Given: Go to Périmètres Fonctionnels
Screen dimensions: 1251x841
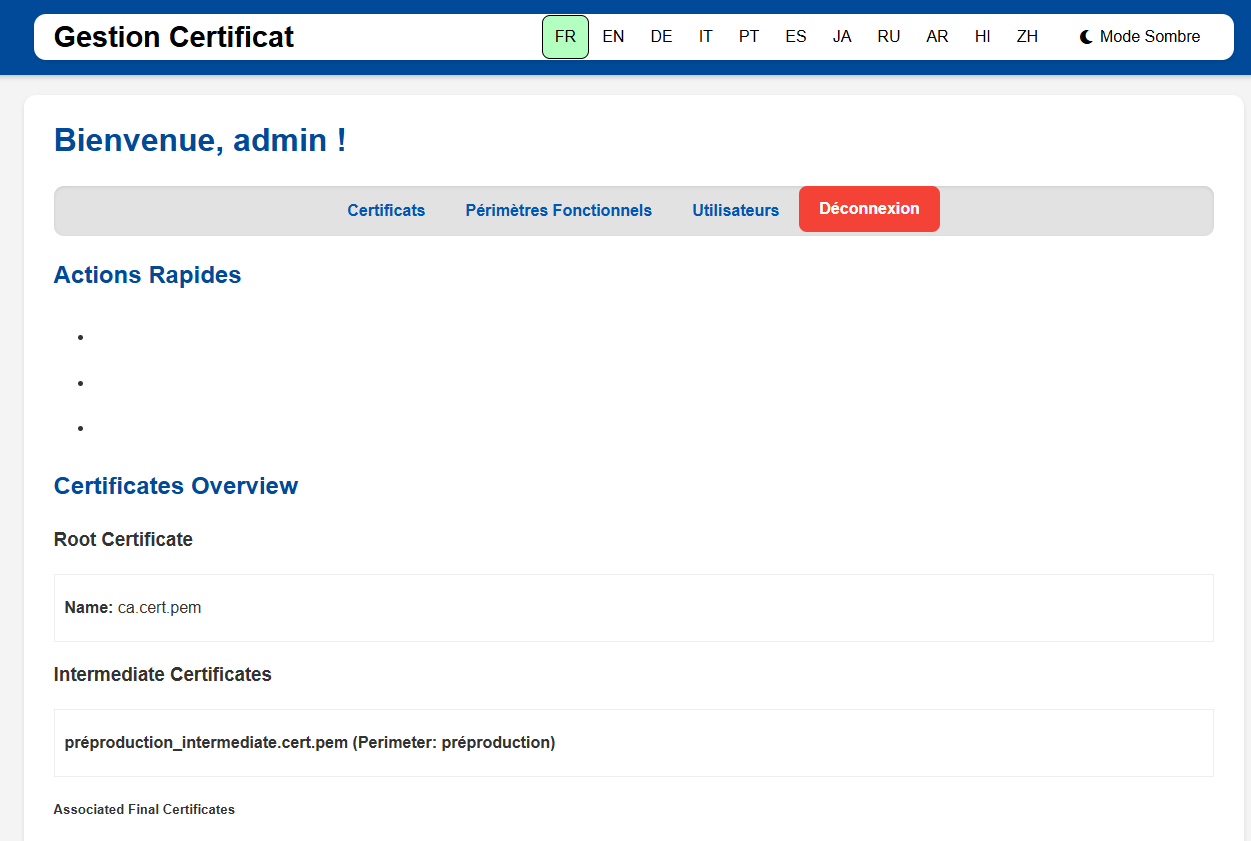Looking at the screenshot, I should (x=558, y=211).
